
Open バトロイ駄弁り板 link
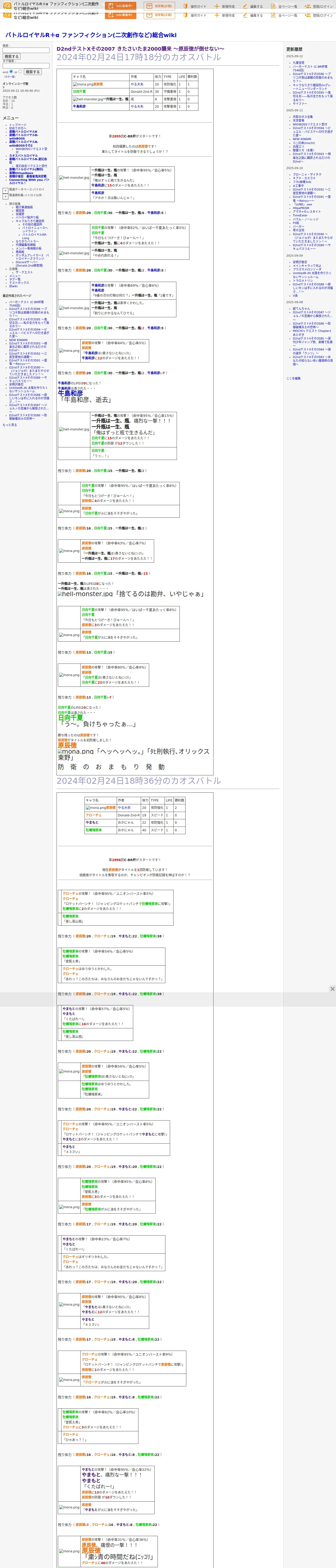click(27, 217)
